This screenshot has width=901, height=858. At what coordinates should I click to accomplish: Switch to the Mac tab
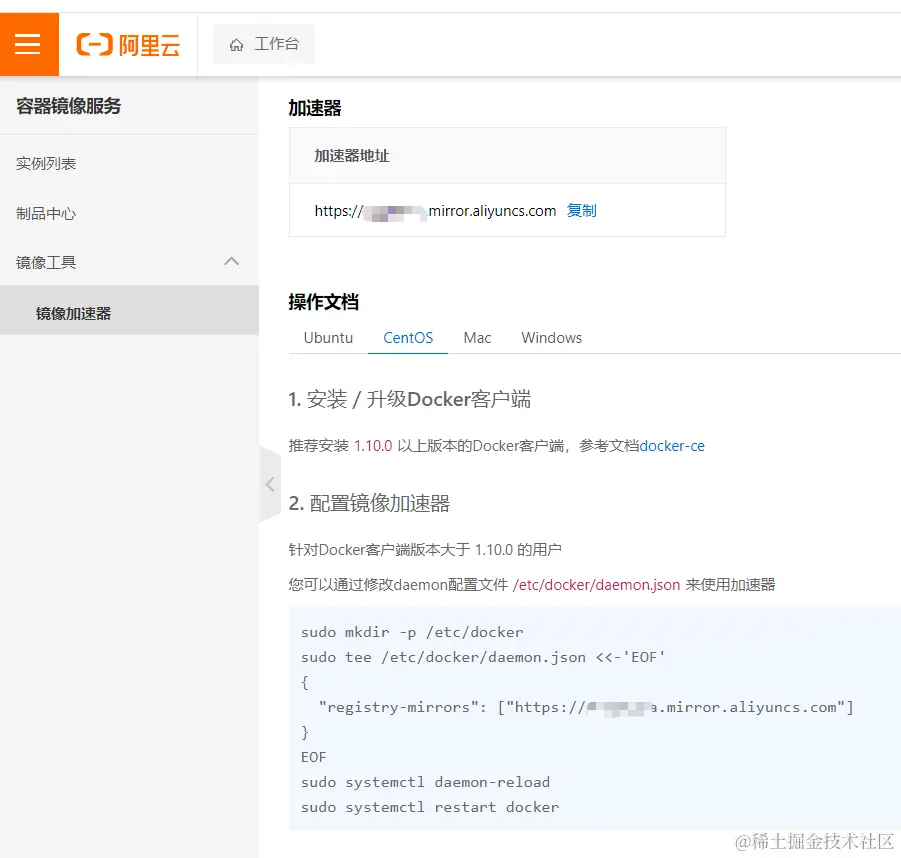[477, 338]
